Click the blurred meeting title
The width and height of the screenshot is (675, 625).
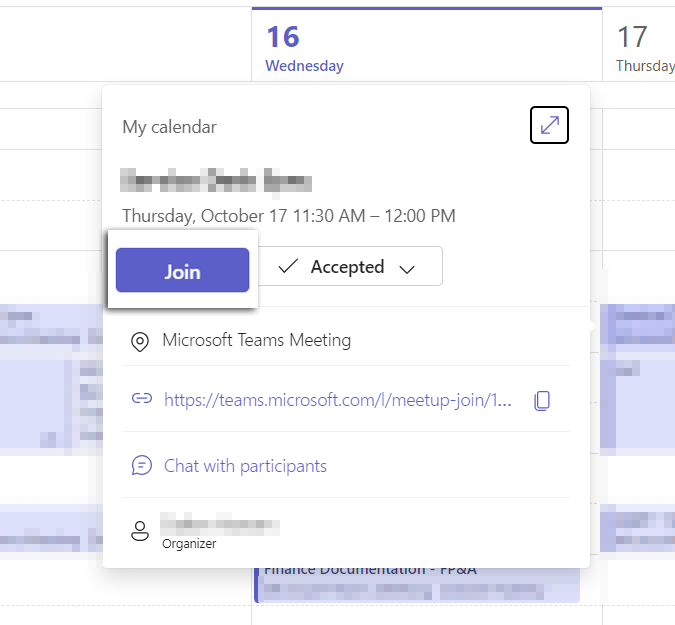(x=216, y=181)
